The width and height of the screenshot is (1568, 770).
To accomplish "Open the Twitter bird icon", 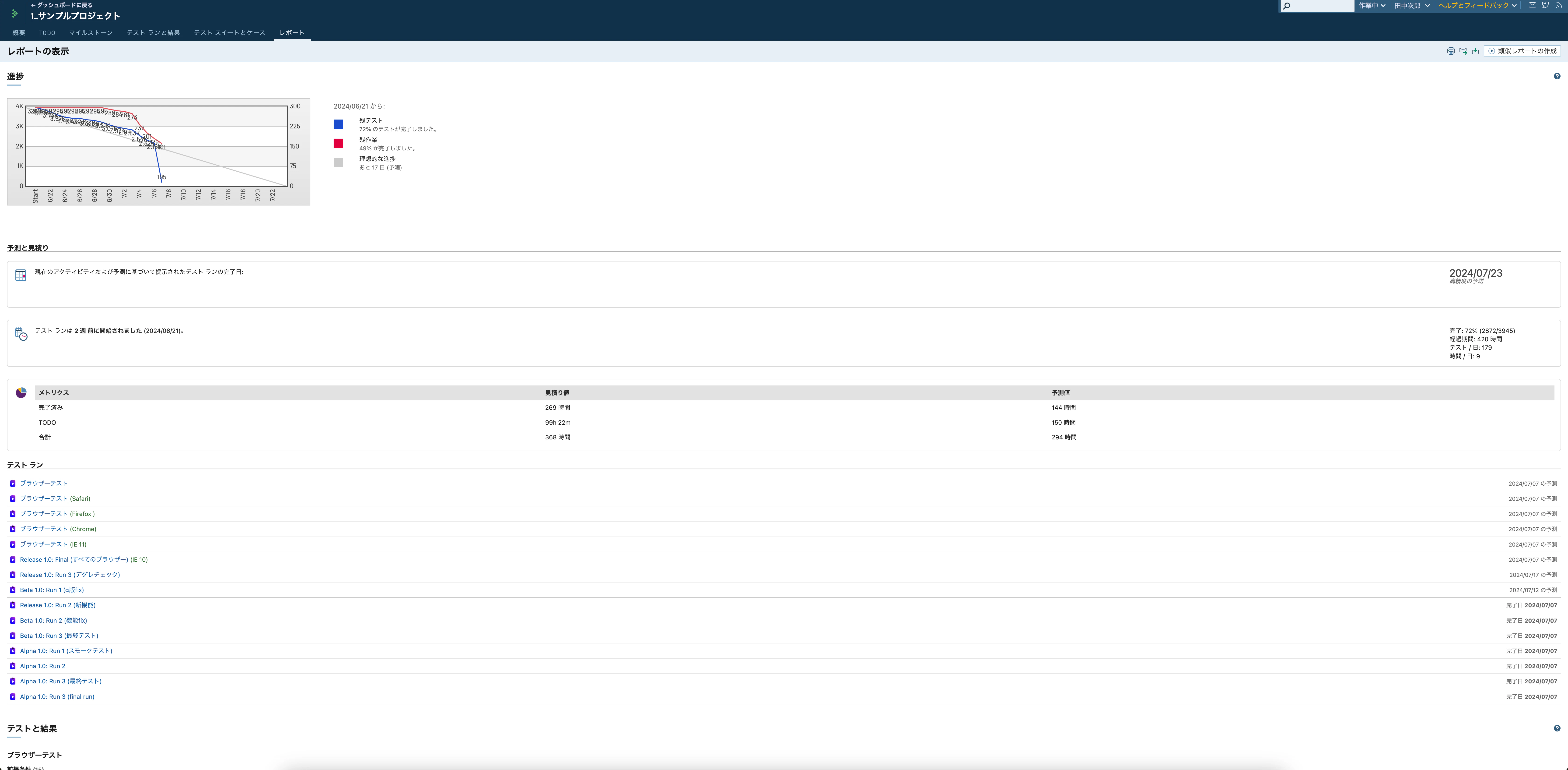I will tap(1545, 5).
